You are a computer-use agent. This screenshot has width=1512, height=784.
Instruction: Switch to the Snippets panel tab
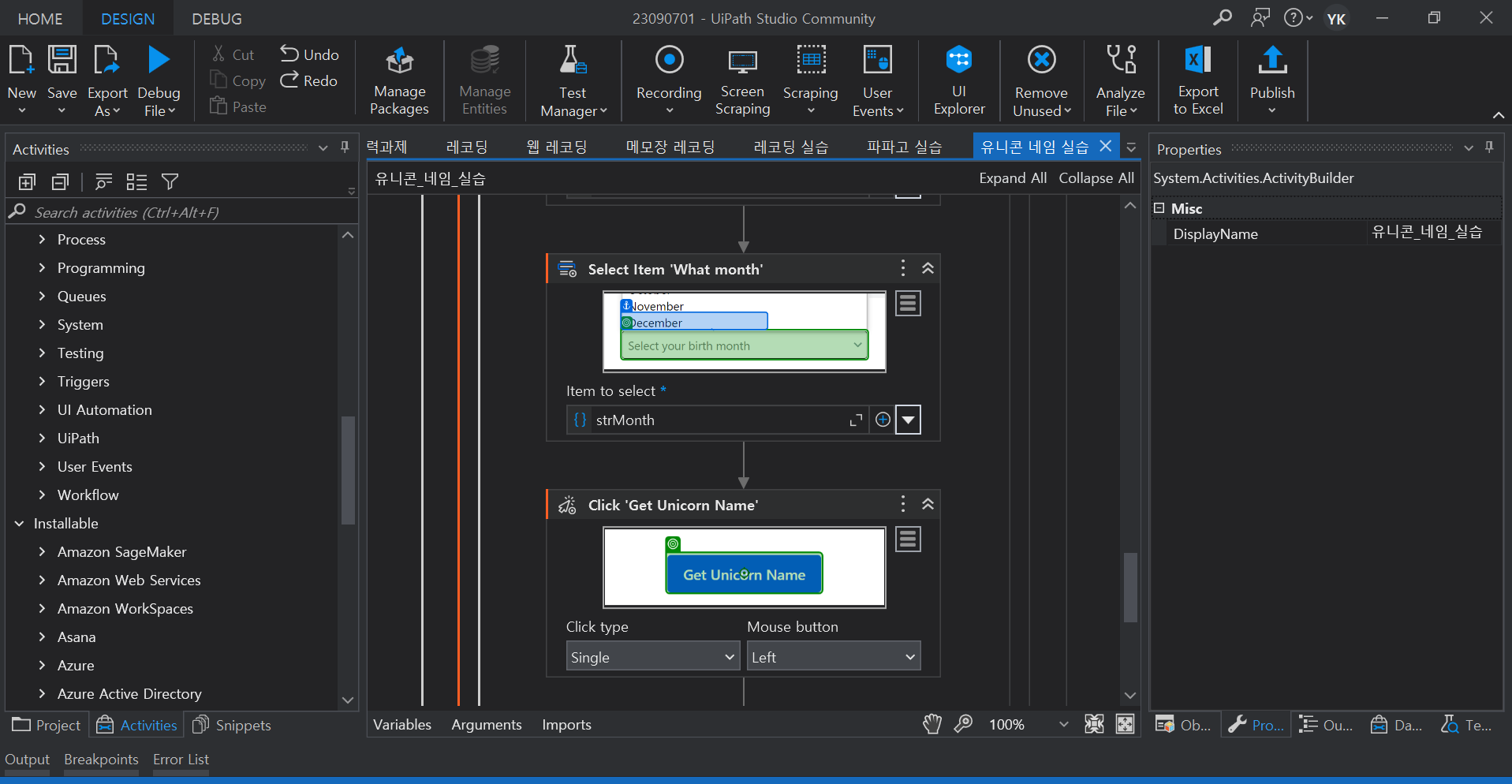pos(232,725)
